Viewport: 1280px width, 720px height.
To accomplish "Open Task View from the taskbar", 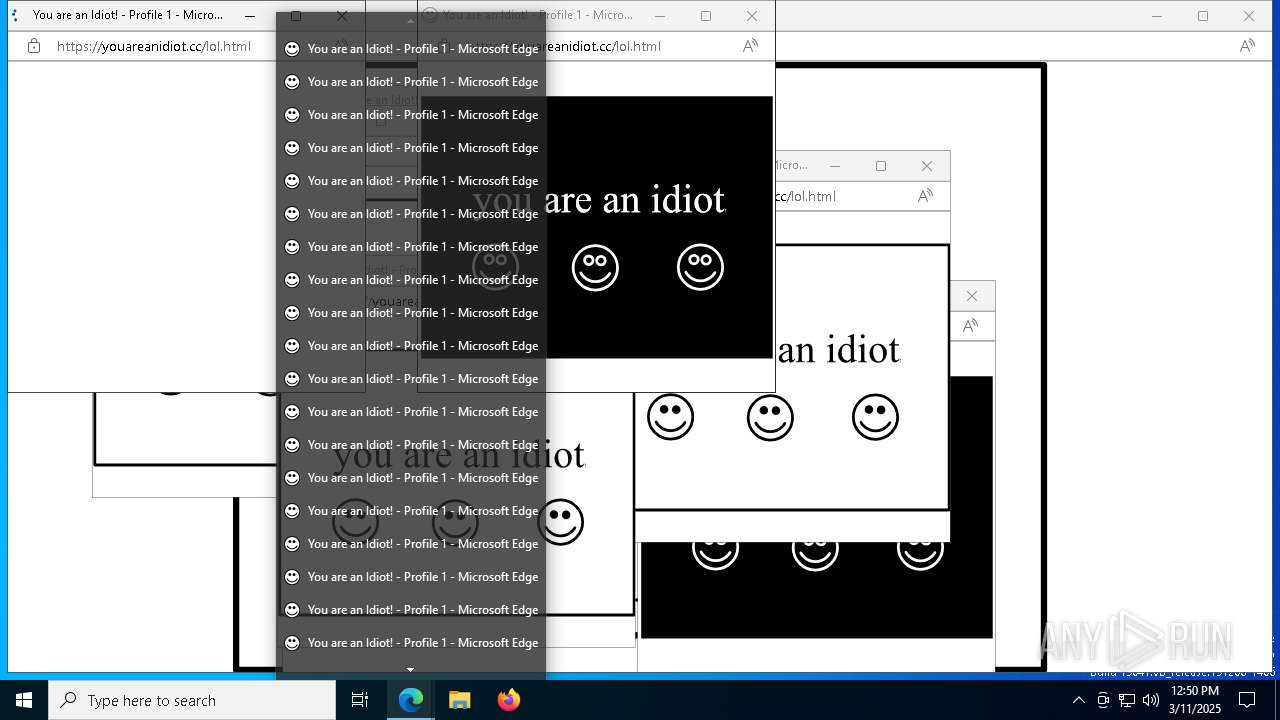I will (360, 700).
